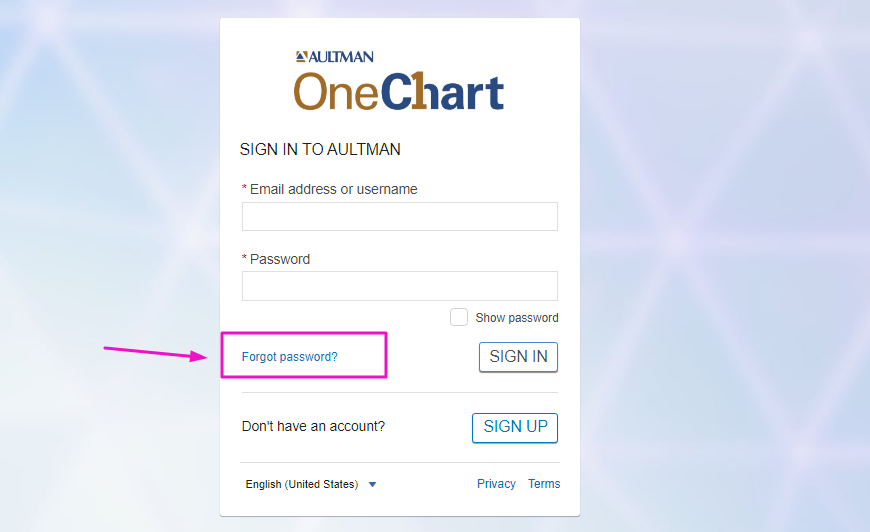
Task: Open the Terms link
Action: [x=544, y=484]
